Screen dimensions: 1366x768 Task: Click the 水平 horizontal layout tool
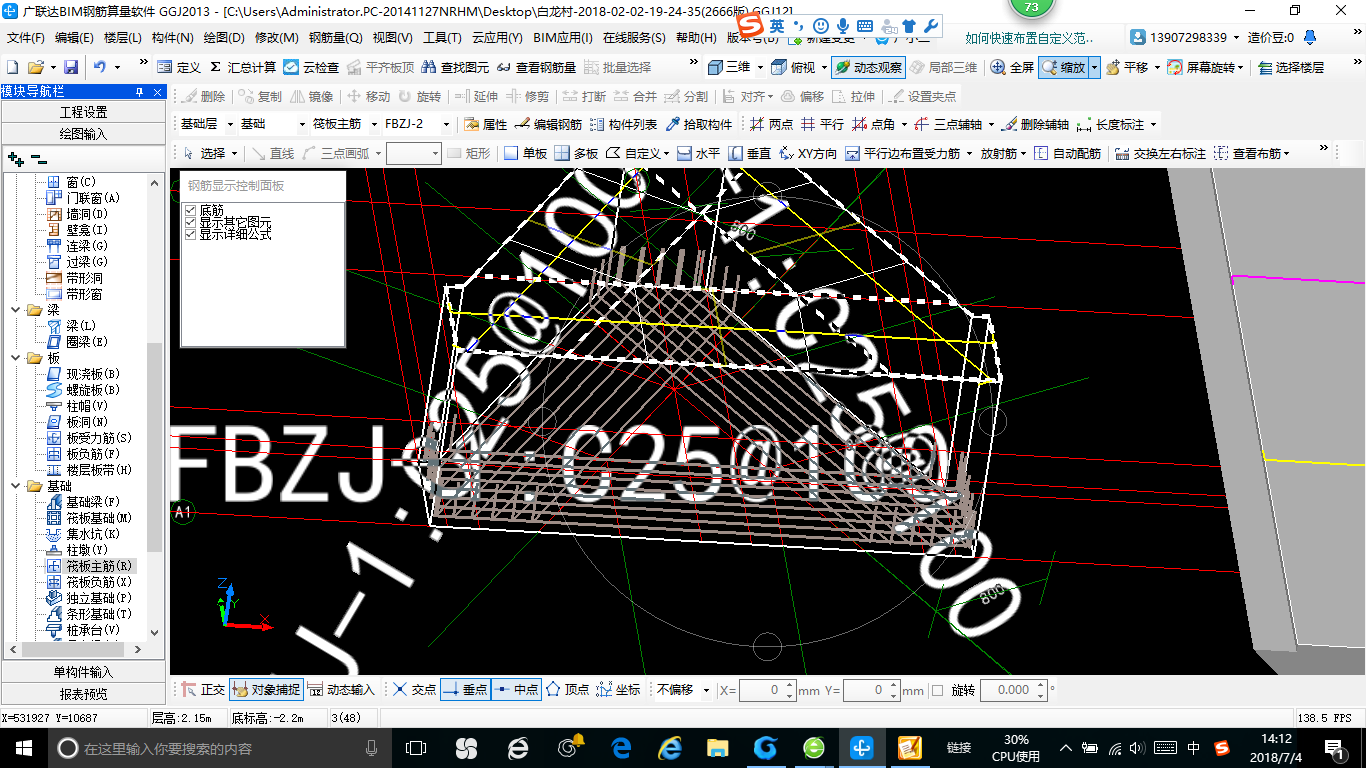[x=698, y=153]
